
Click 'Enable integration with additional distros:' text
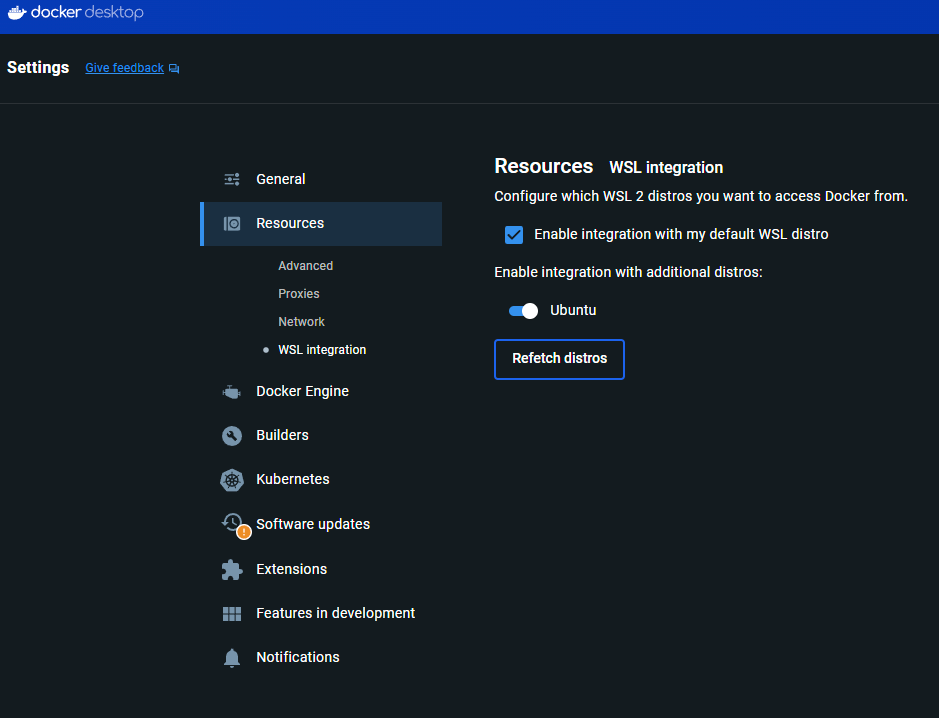coord(628,272)
